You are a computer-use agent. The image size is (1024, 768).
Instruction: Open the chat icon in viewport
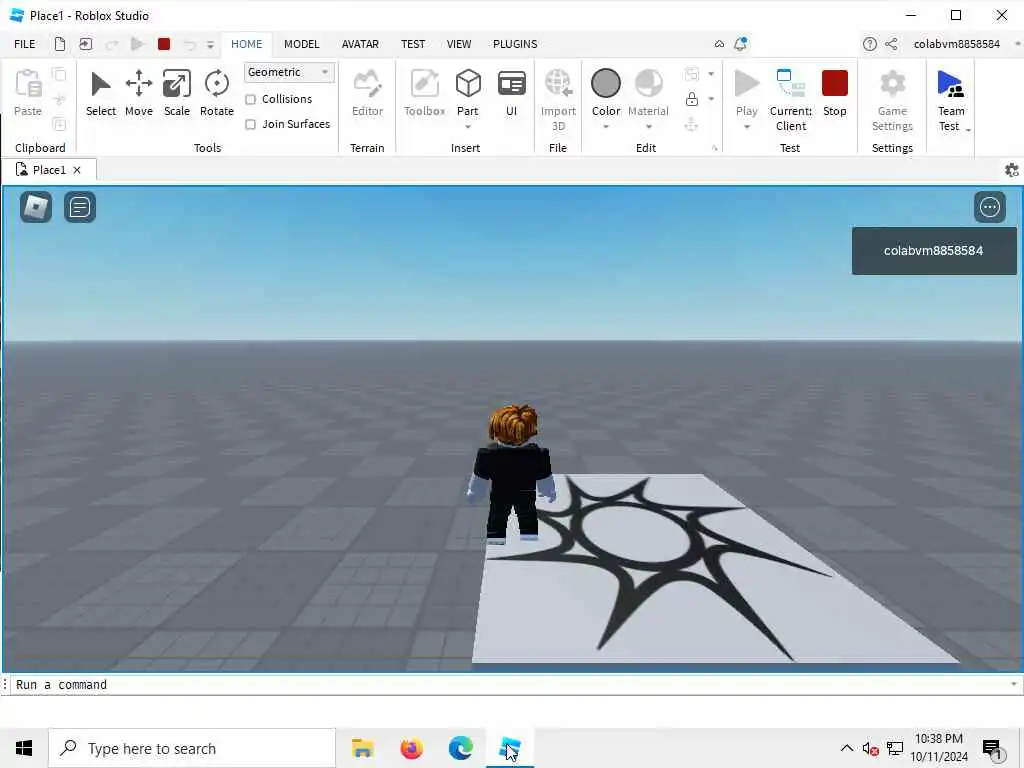[x=80, y=207]
